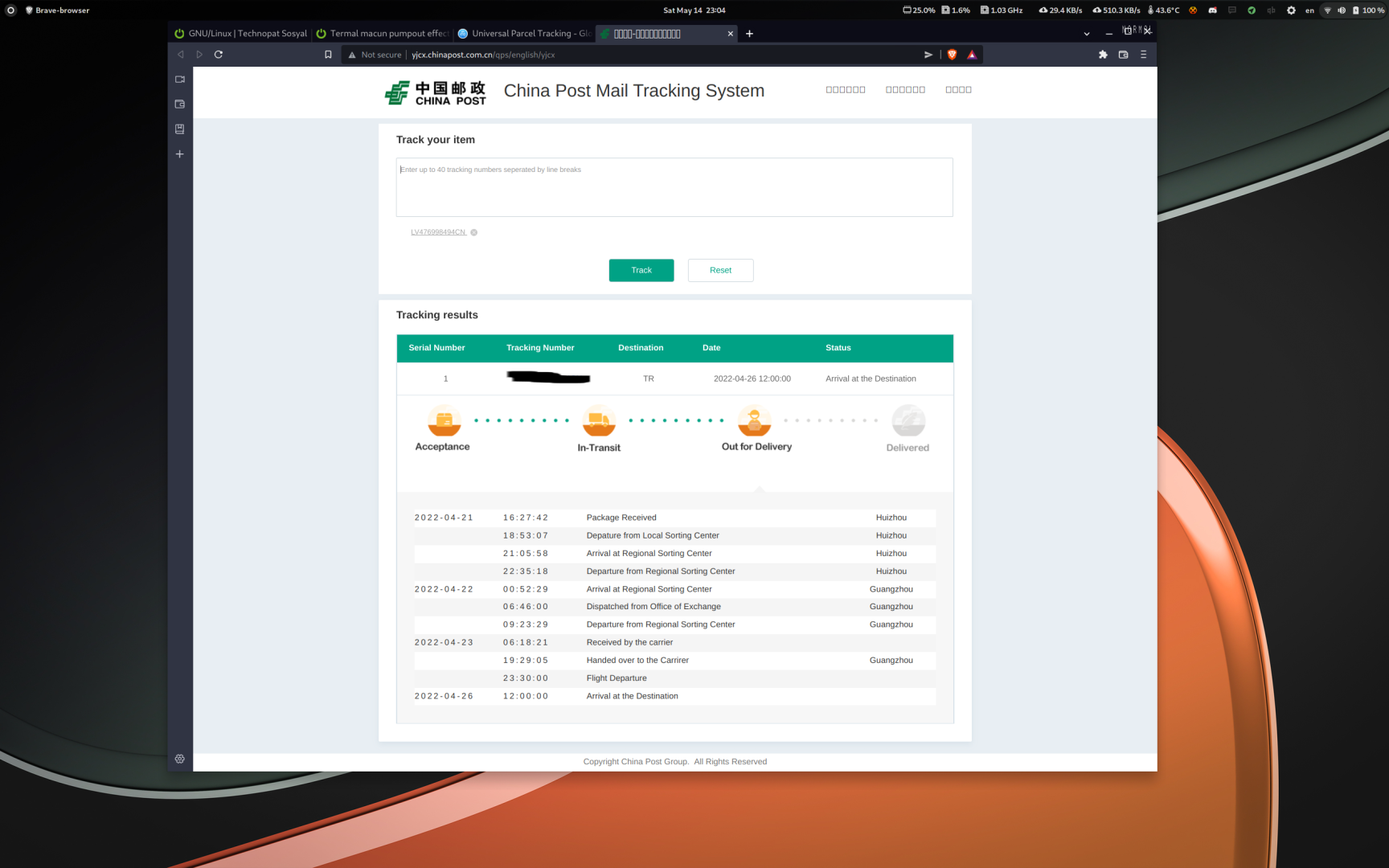The width and height of the screenshot is (1389, 868).
Task: Click the browser back arrow
Action: [x=180, y=55]
